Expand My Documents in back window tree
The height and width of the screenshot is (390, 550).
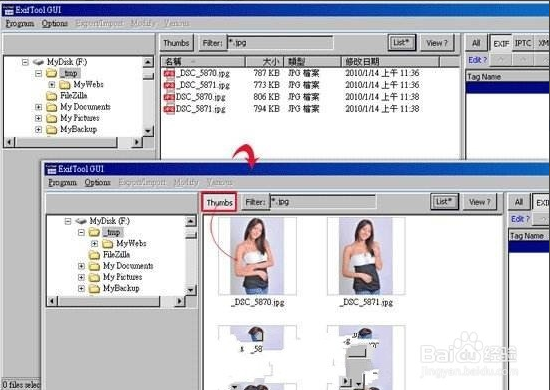click(38, 107)
